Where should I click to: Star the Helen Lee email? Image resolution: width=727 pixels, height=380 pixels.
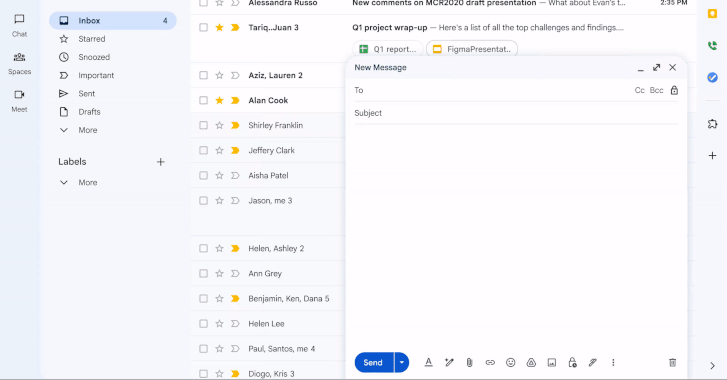coord(219,323)
